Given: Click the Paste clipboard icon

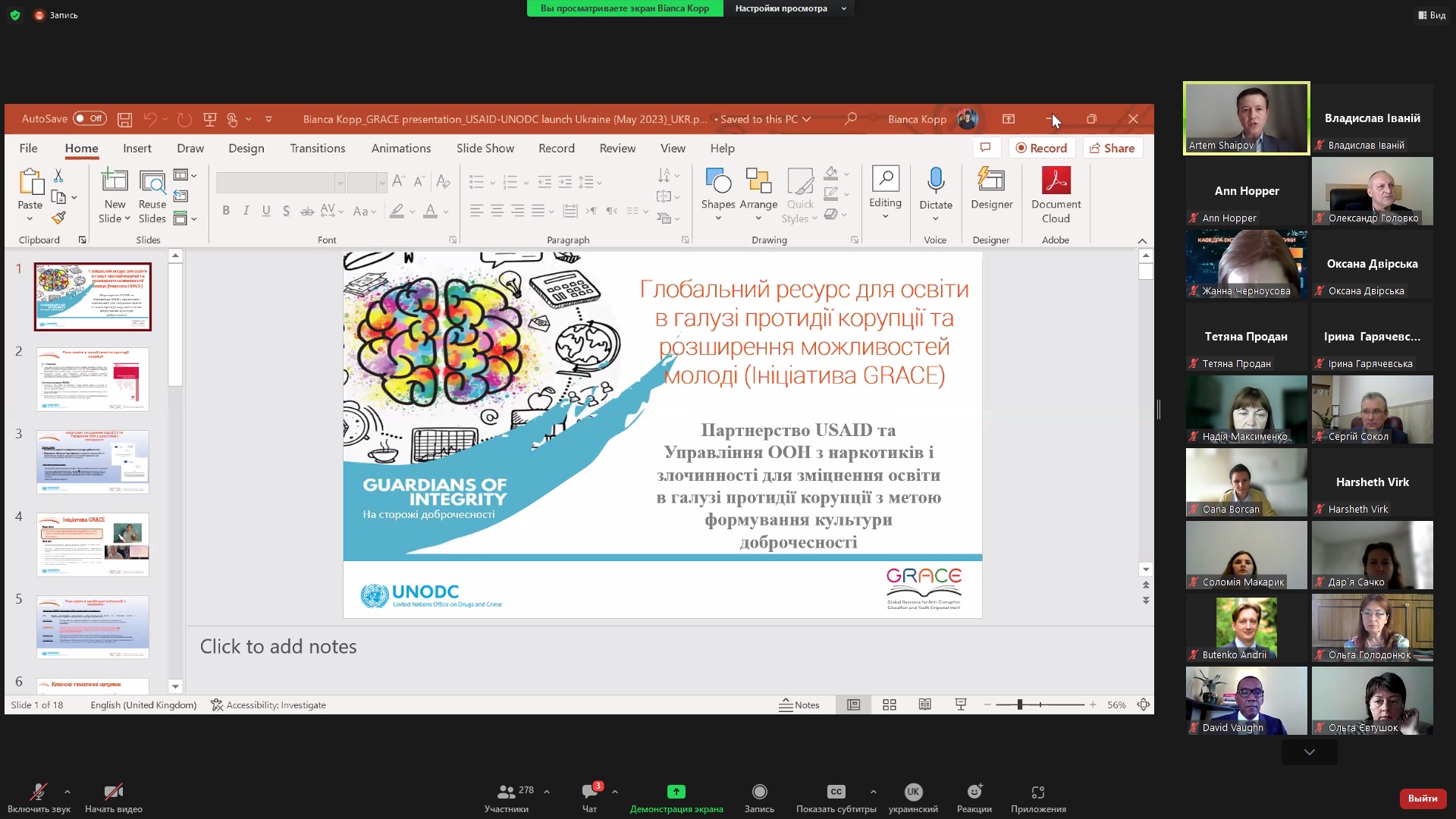Looking at the screenshot, I should pyautogui.click(x=30, y=182).
